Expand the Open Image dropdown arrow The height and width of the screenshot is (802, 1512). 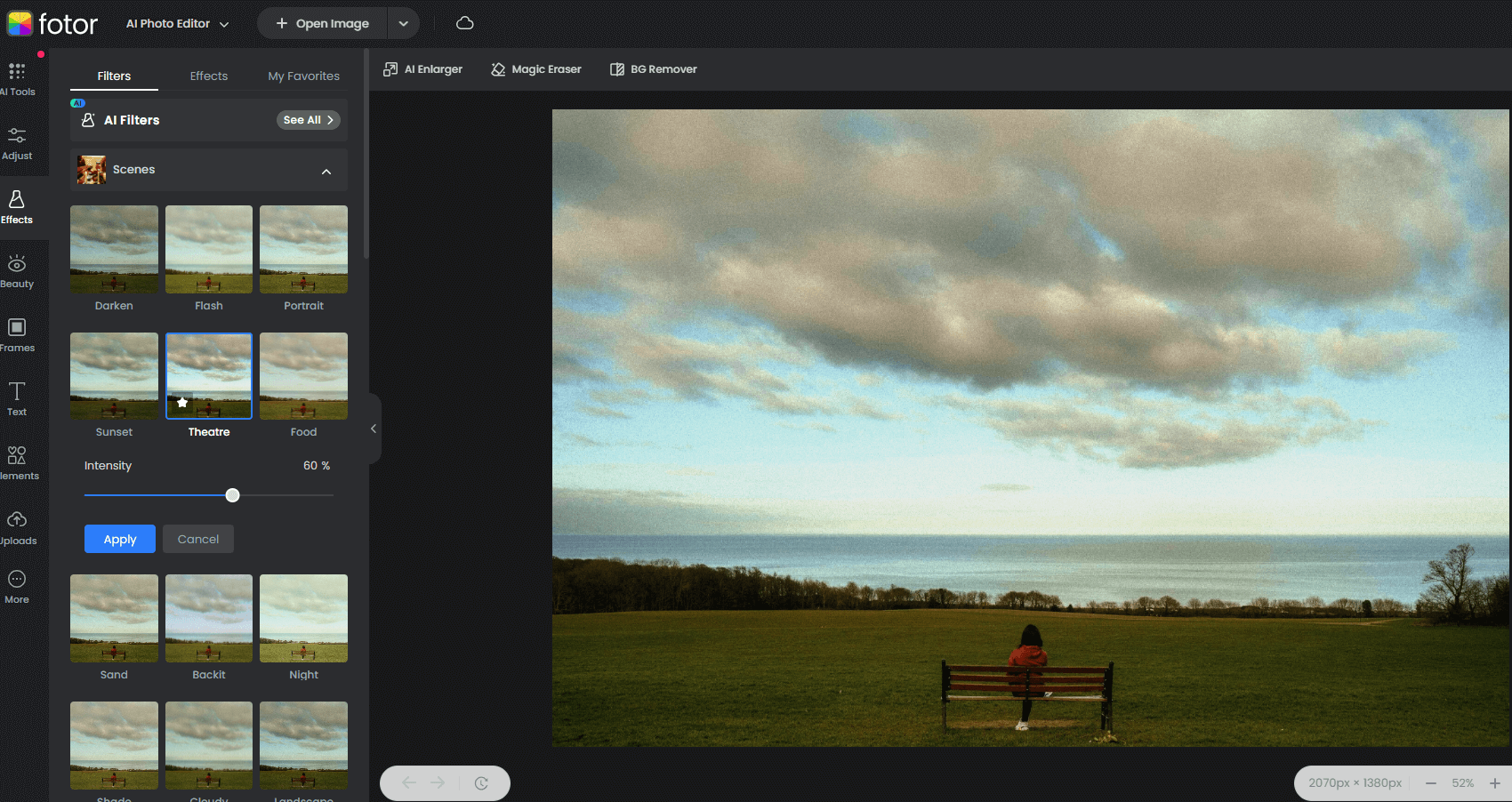click(x=403, y=24)
